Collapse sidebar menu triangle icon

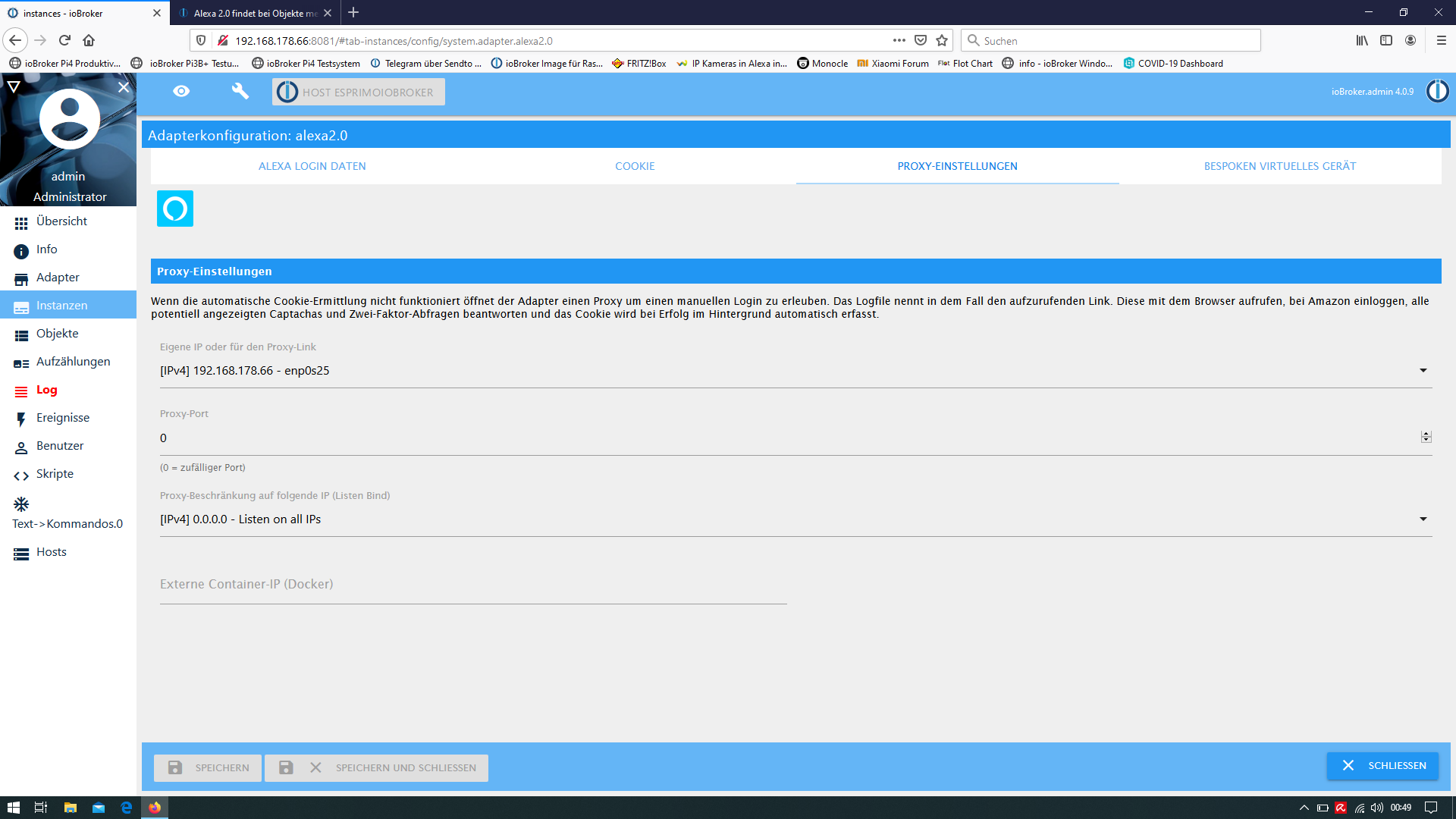pos(13,87)
